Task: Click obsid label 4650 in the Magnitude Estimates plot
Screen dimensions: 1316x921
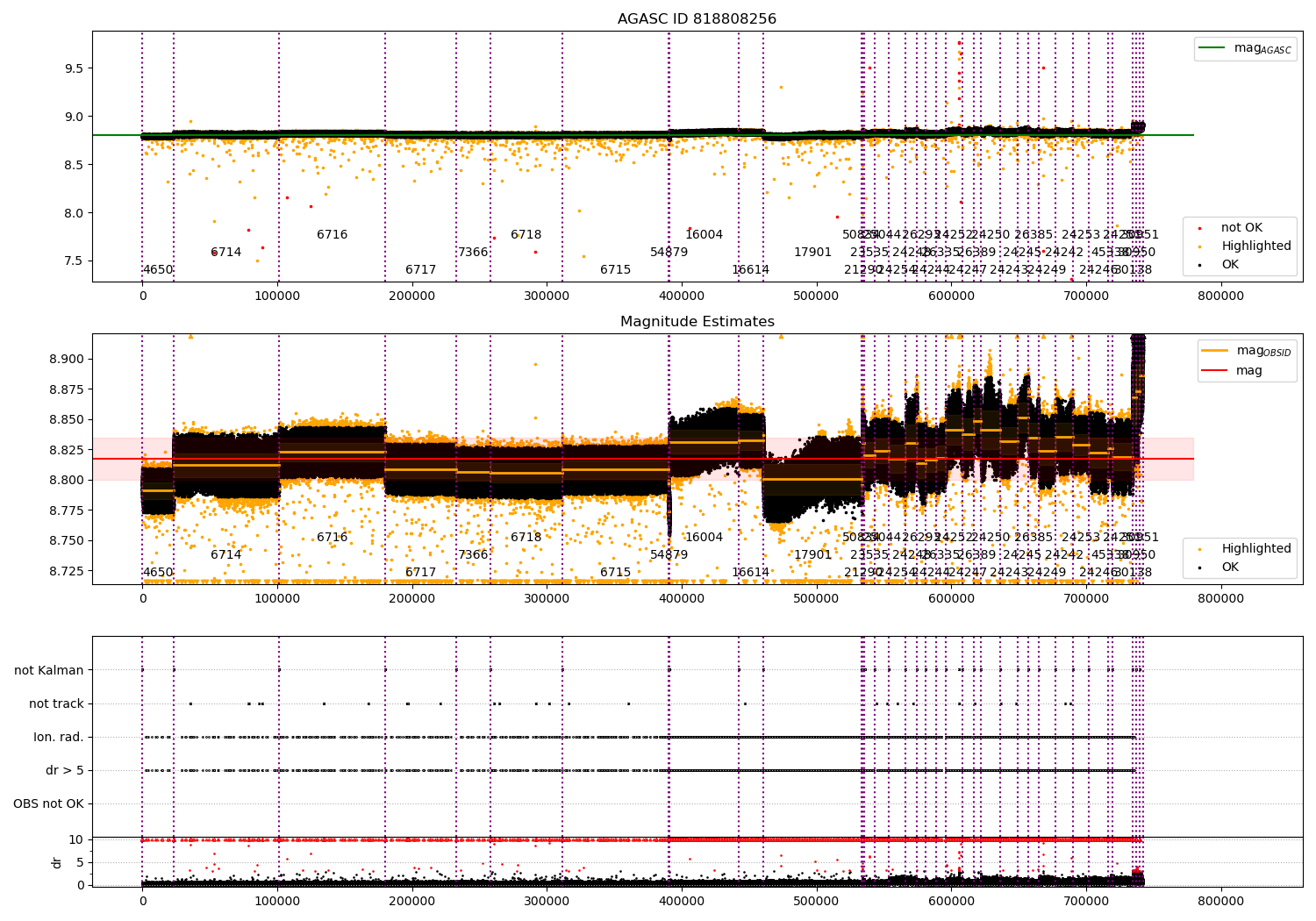Action: pyautogui.click(x=158, y=573)
